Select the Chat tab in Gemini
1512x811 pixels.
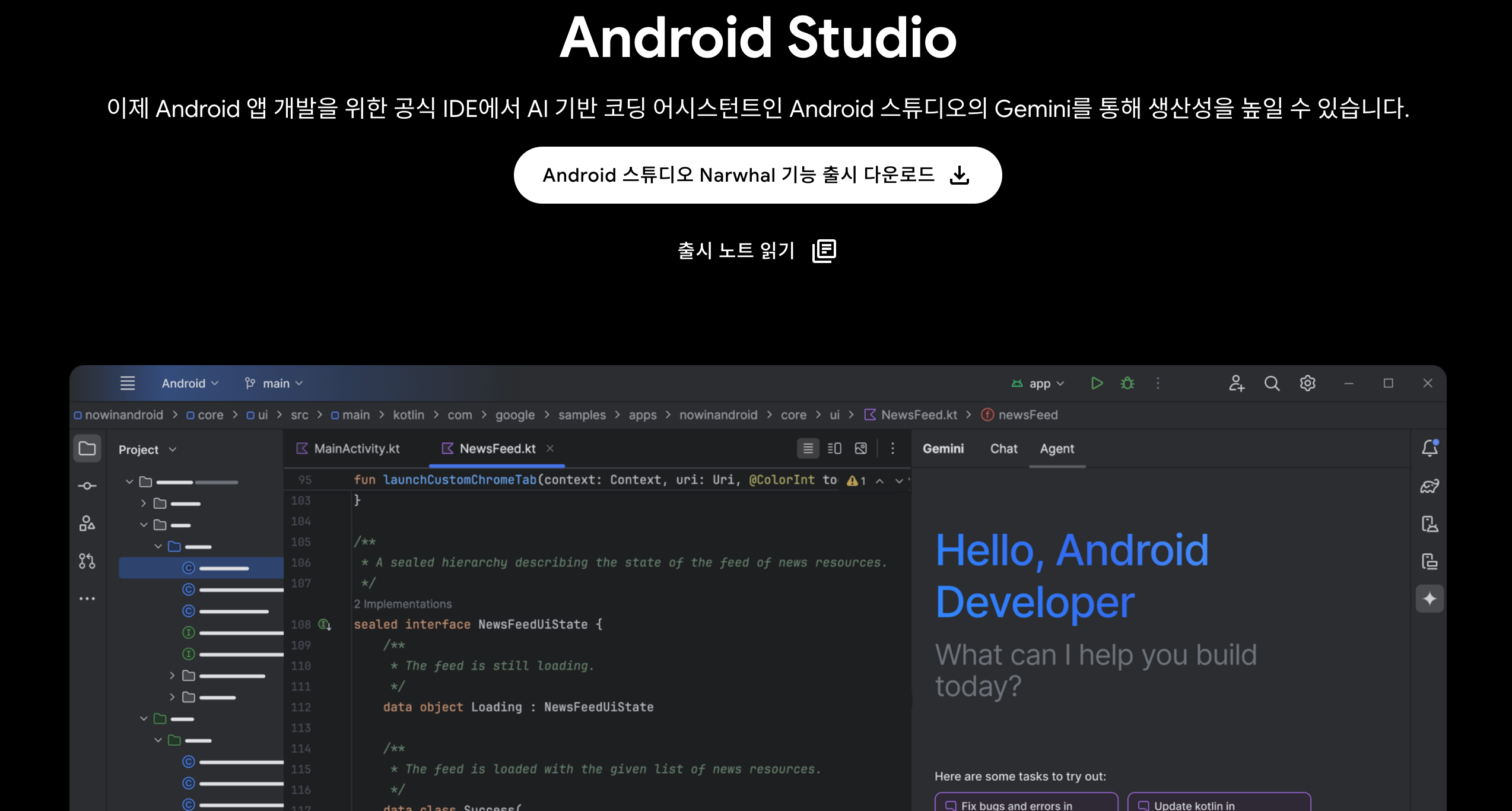(1003, 449)
